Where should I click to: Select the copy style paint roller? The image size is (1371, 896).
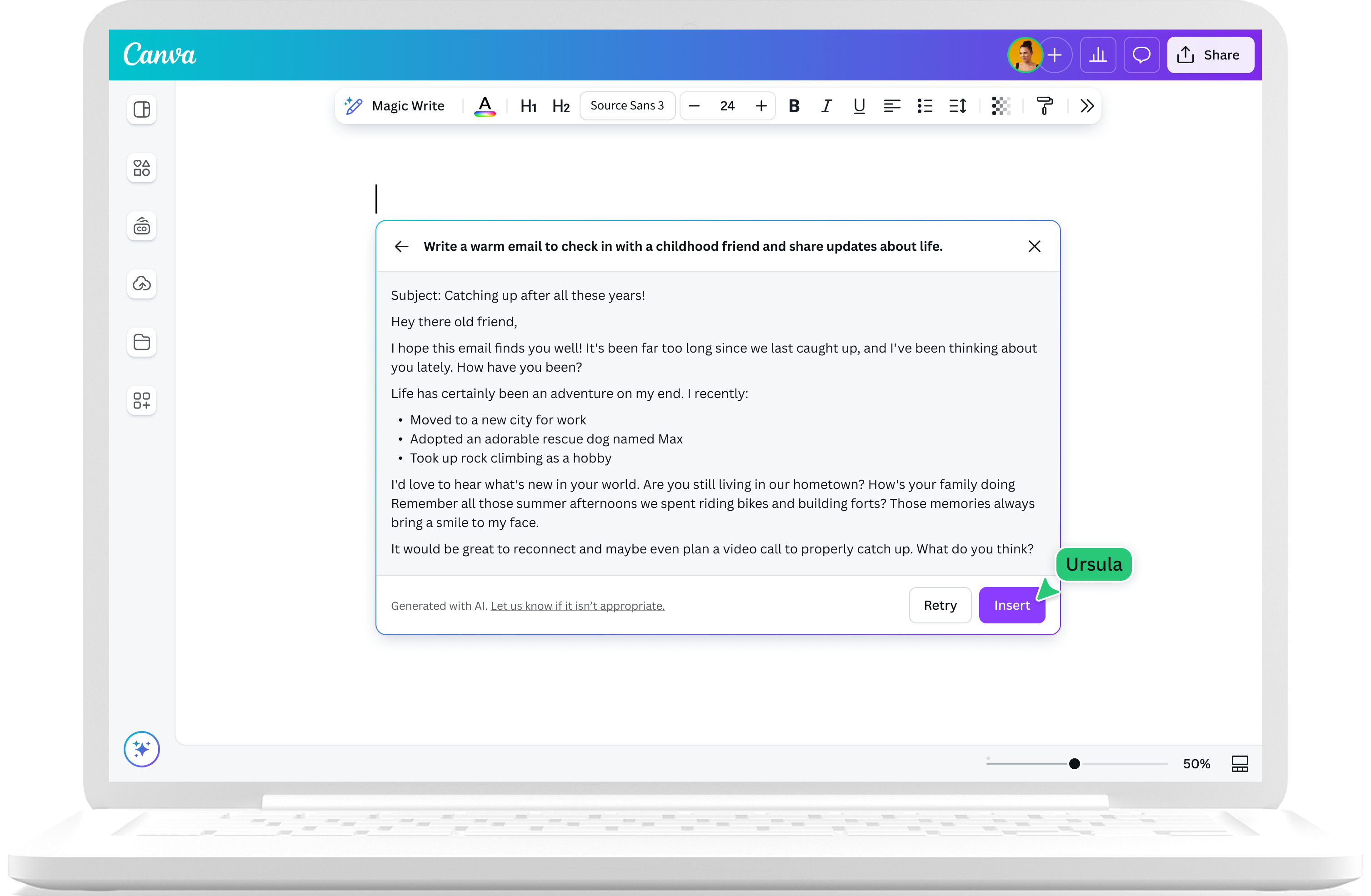click(1044, 106)
